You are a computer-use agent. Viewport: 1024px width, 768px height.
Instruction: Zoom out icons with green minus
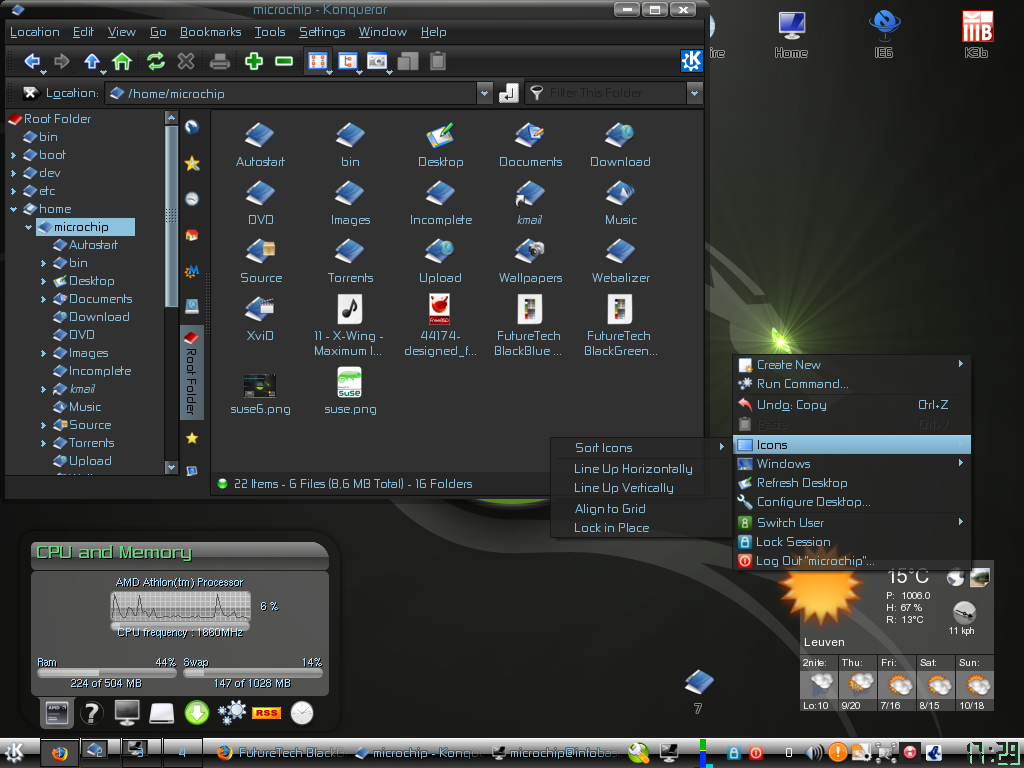[284, 61]
